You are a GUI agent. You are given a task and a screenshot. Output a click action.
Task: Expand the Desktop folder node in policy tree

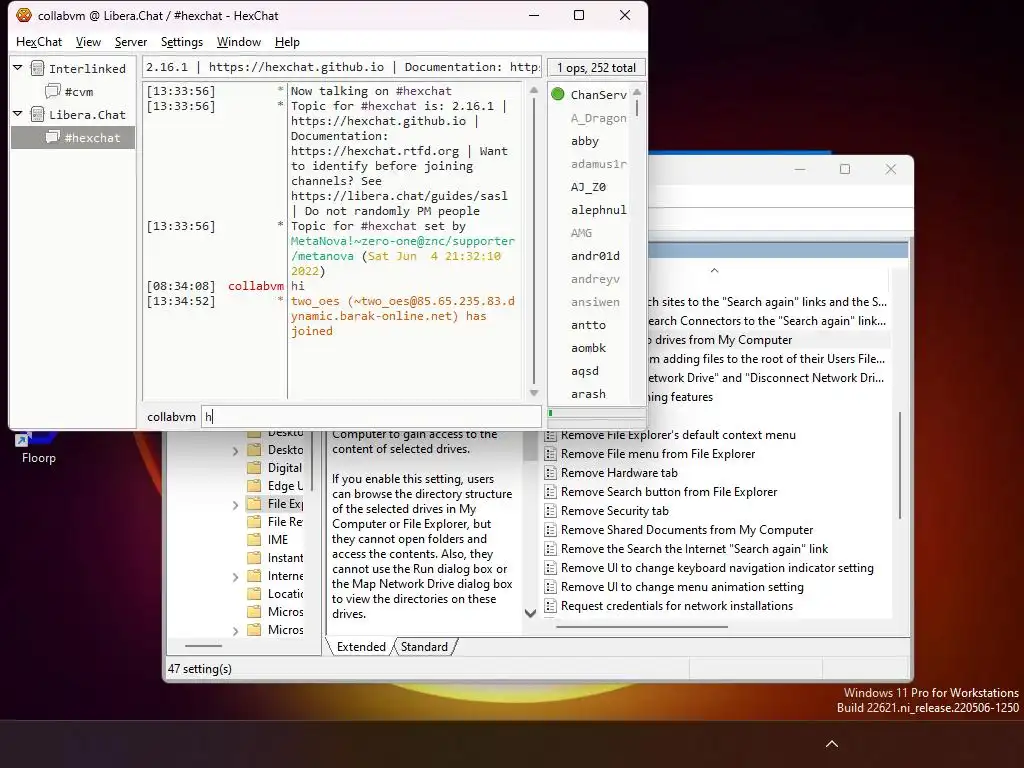coord(236,451)
